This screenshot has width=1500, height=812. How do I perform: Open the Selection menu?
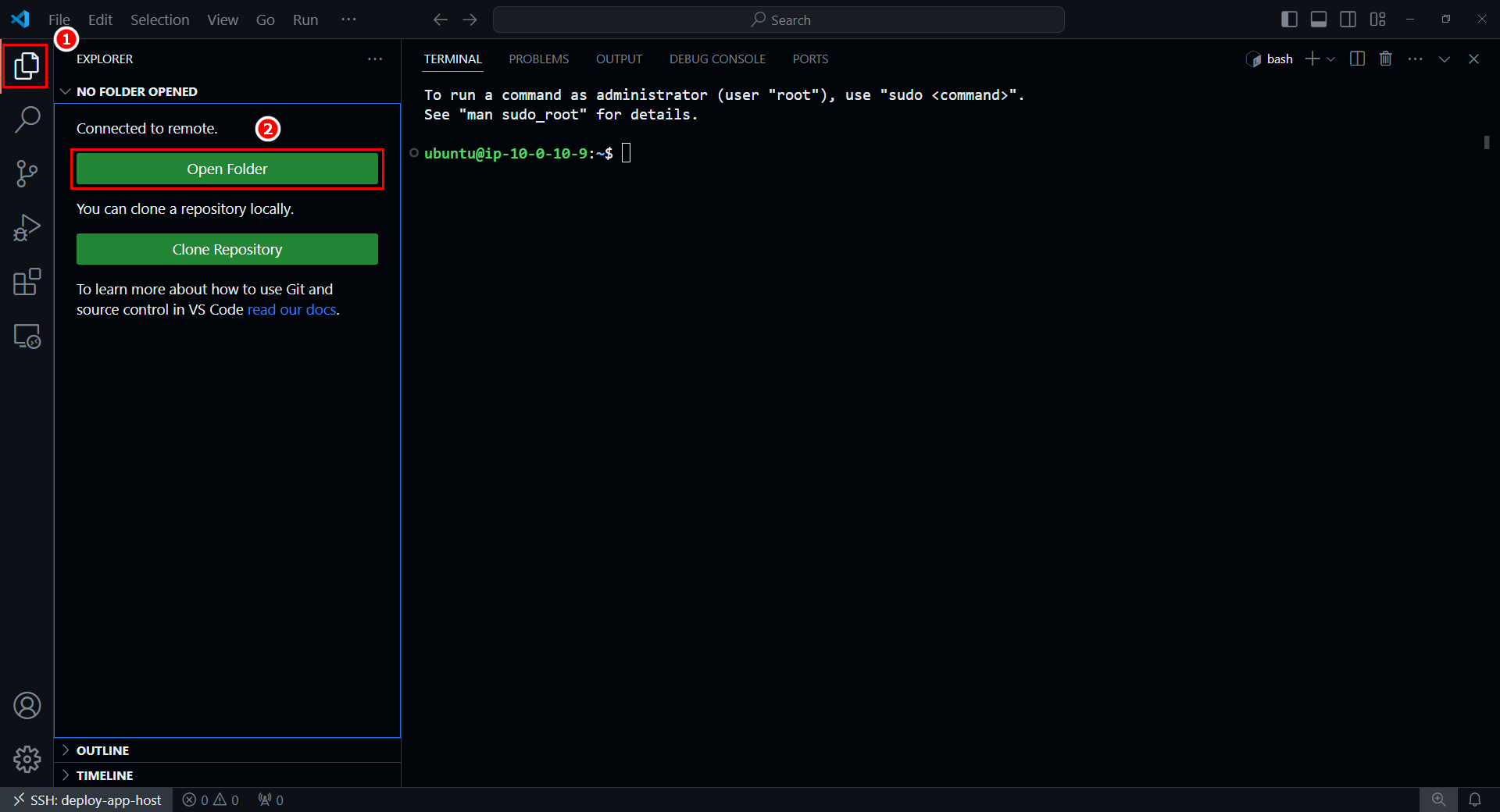tap(159, 20)
